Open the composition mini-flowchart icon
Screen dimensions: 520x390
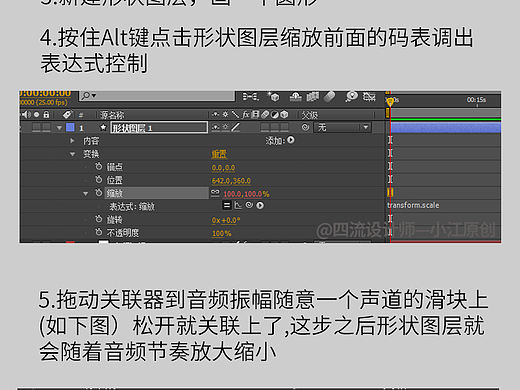click(x=251, y=97)
